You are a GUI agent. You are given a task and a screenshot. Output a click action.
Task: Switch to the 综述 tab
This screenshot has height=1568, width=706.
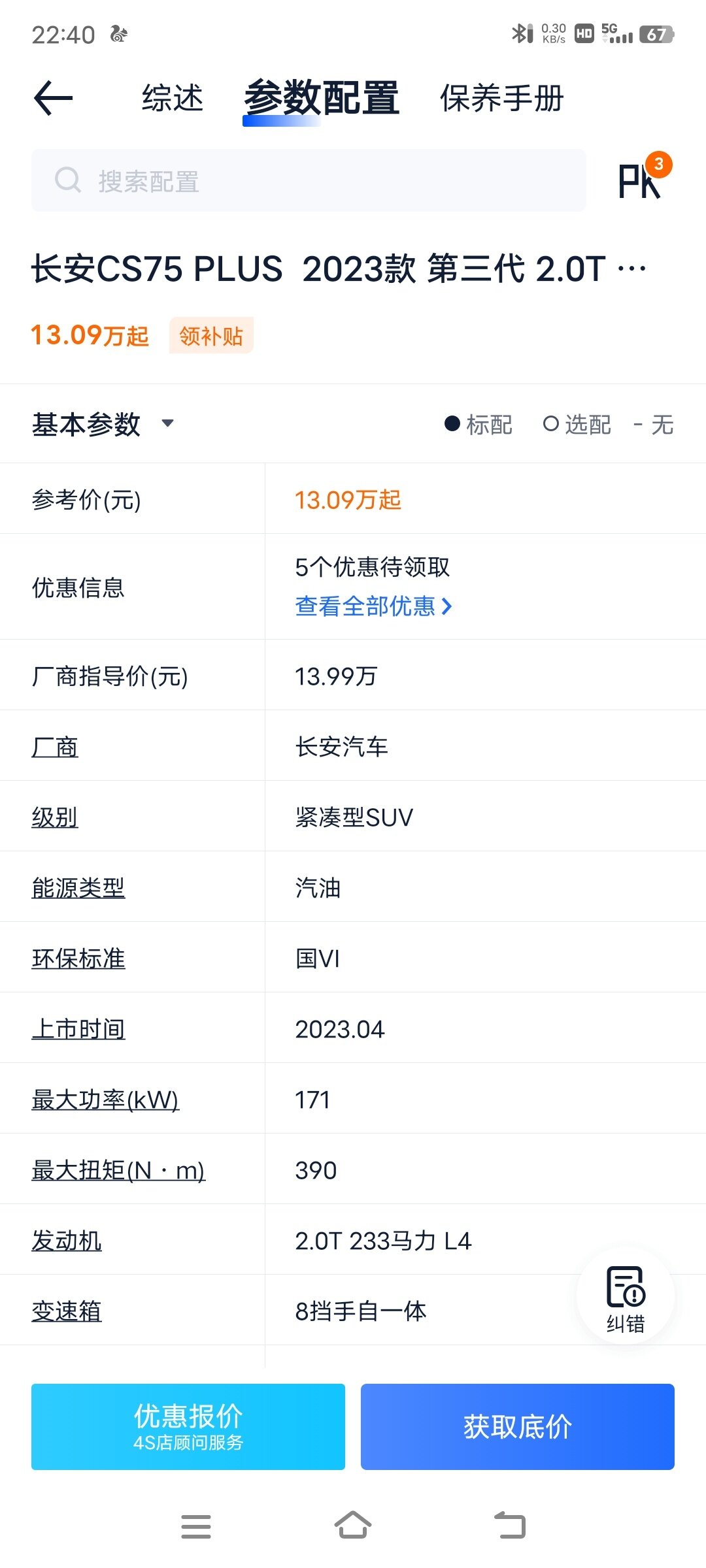tap(173, 99)
